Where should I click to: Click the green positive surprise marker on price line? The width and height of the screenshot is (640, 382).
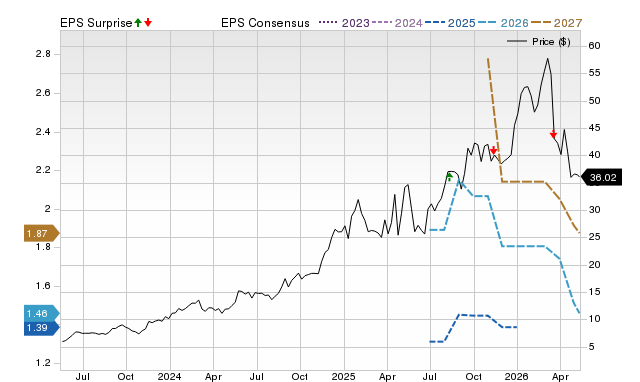449,176
